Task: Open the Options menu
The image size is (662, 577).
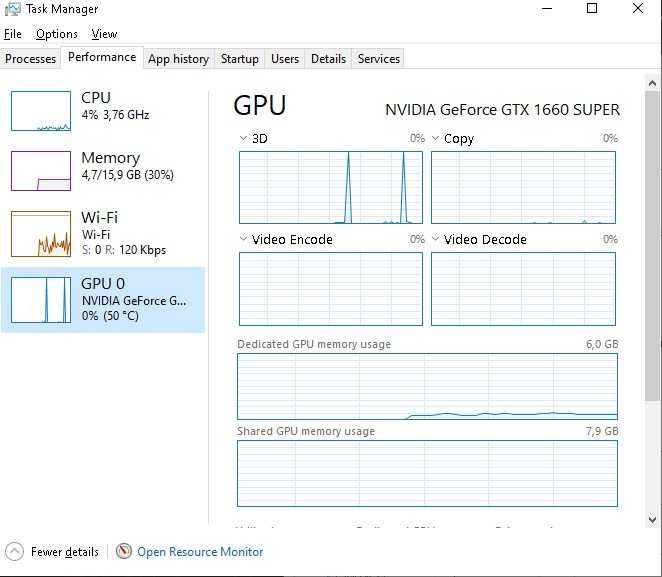Action: point(57,34)
